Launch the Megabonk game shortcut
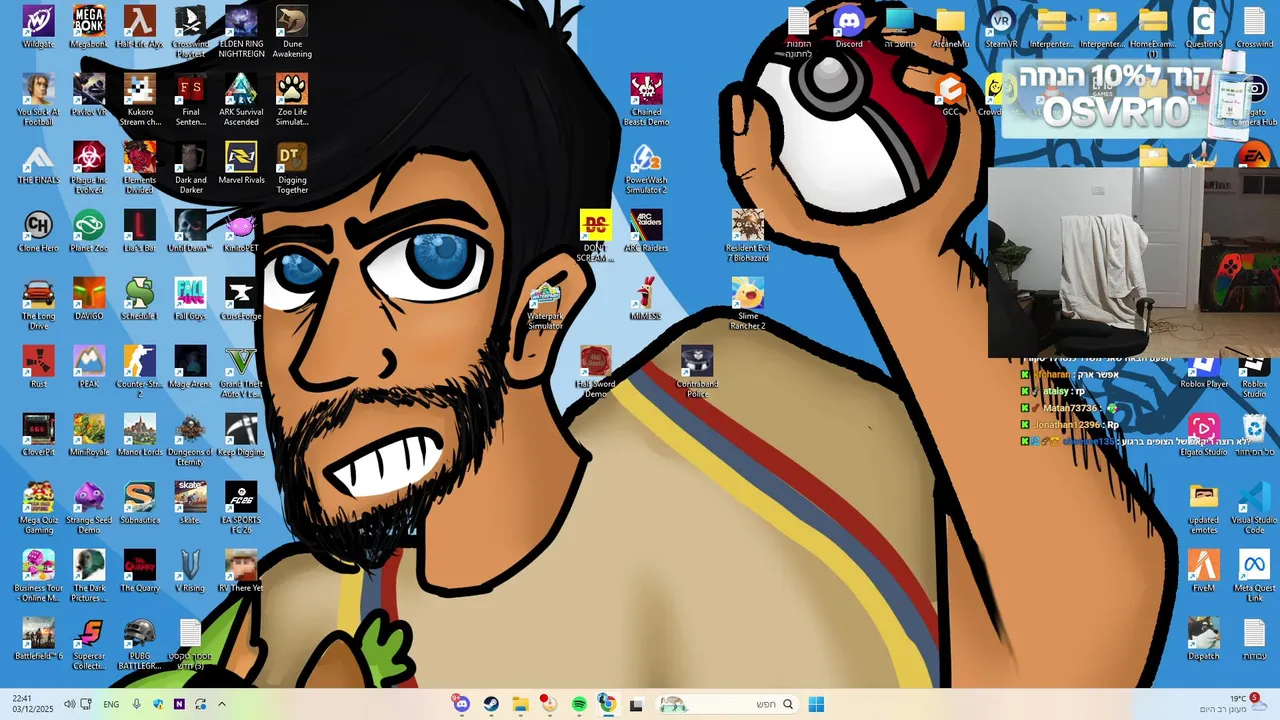Screen dimensions: 1280x720 (89, 28)
